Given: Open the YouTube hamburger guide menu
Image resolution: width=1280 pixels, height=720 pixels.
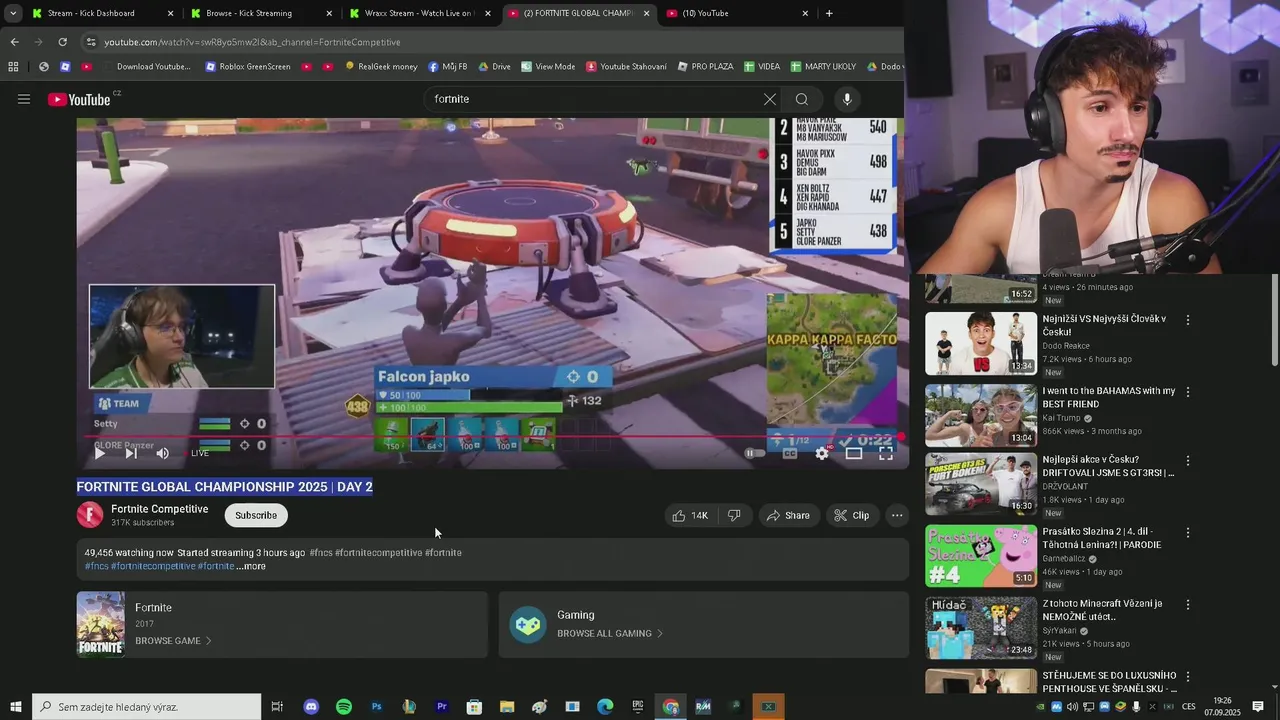Looking at the screenshot, I should pyautogui.click(x=24, y=99).
